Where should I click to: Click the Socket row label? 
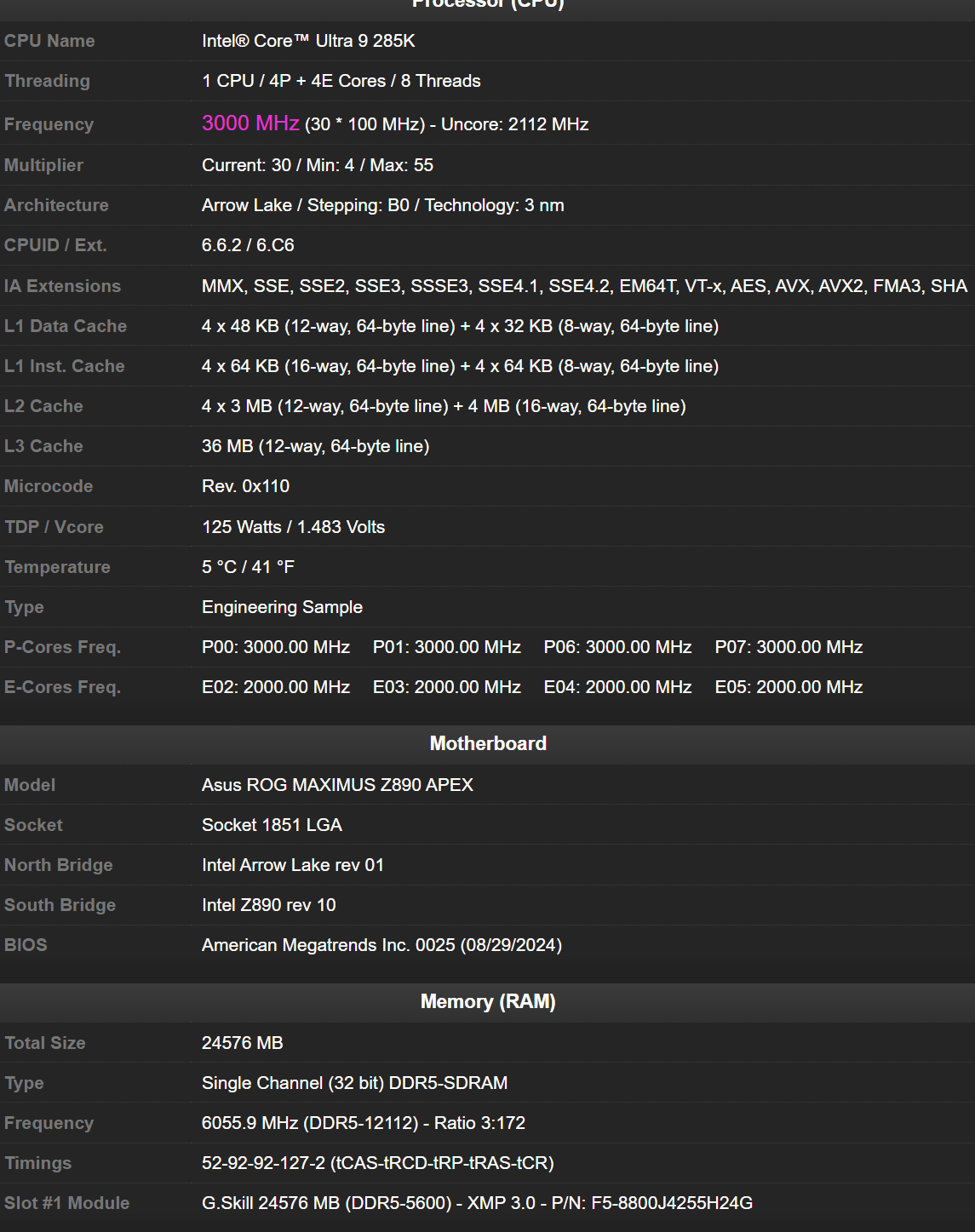tap(33, 825)
